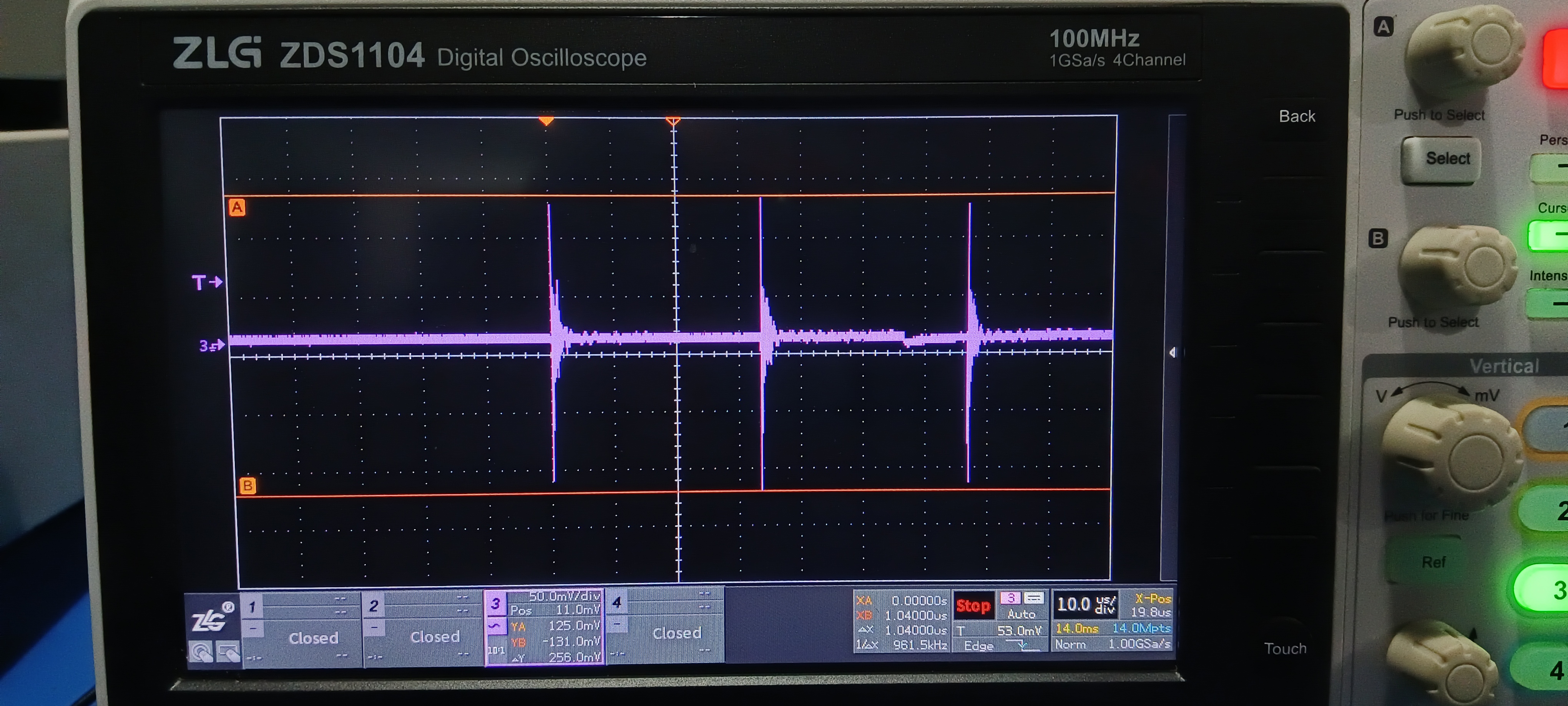The height and width of the screenshot is (706, 1568).
Task: Select the Touch softkey label
Action: [x=1285, y=649]
